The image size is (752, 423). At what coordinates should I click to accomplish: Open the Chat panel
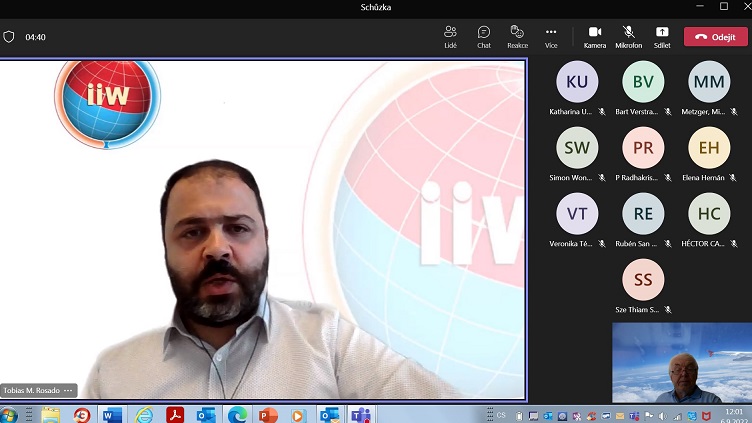[x=484, y=37]
